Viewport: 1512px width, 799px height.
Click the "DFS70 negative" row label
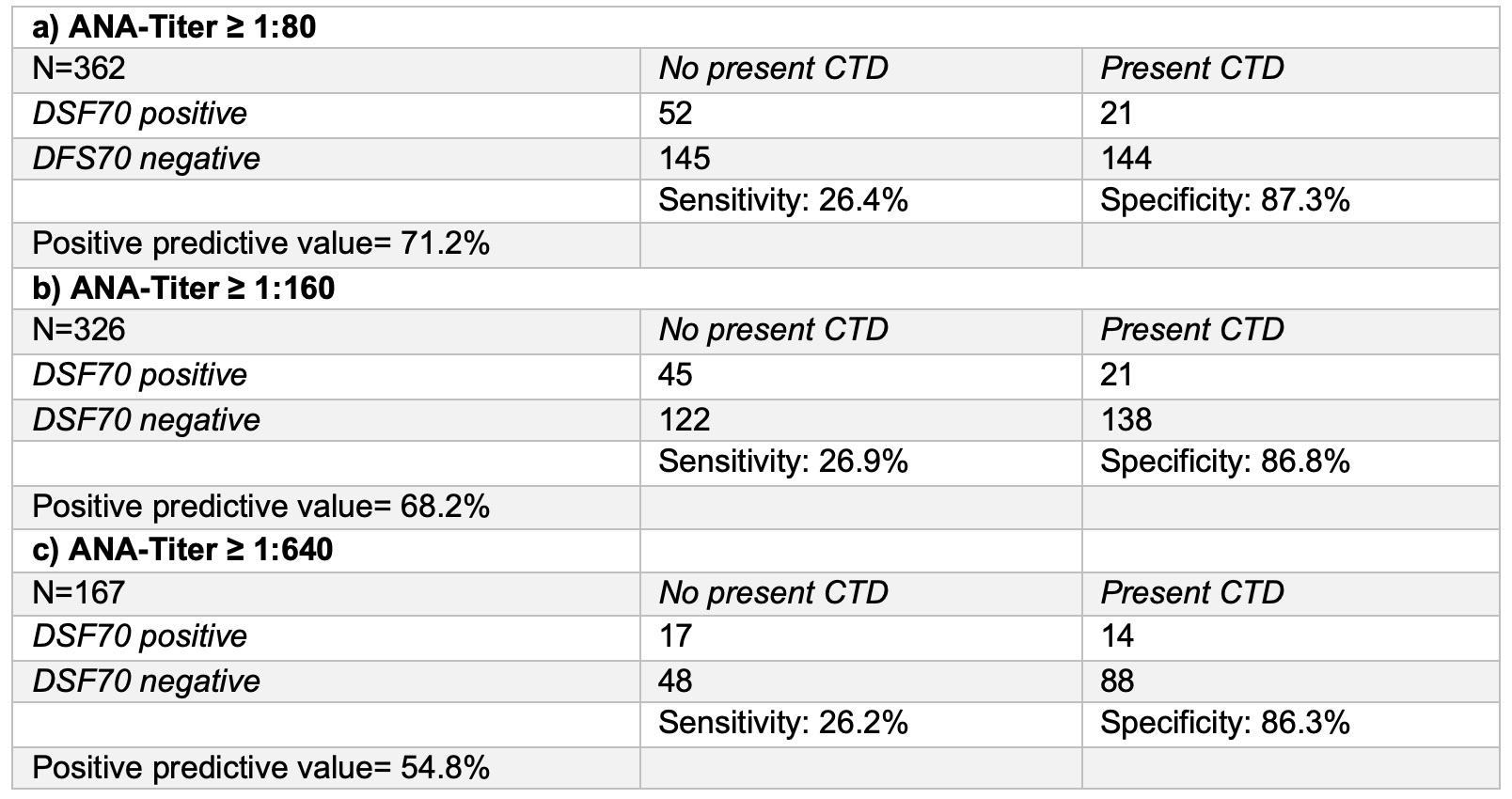coord(146,158)
